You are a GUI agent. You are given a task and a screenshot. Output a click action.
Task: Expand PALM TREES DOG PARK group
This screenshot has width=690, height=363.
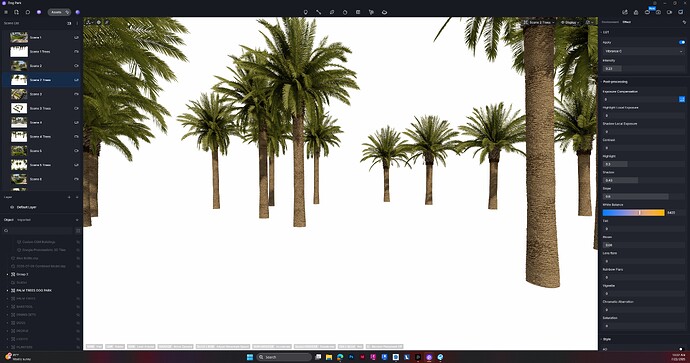[7, 290]
